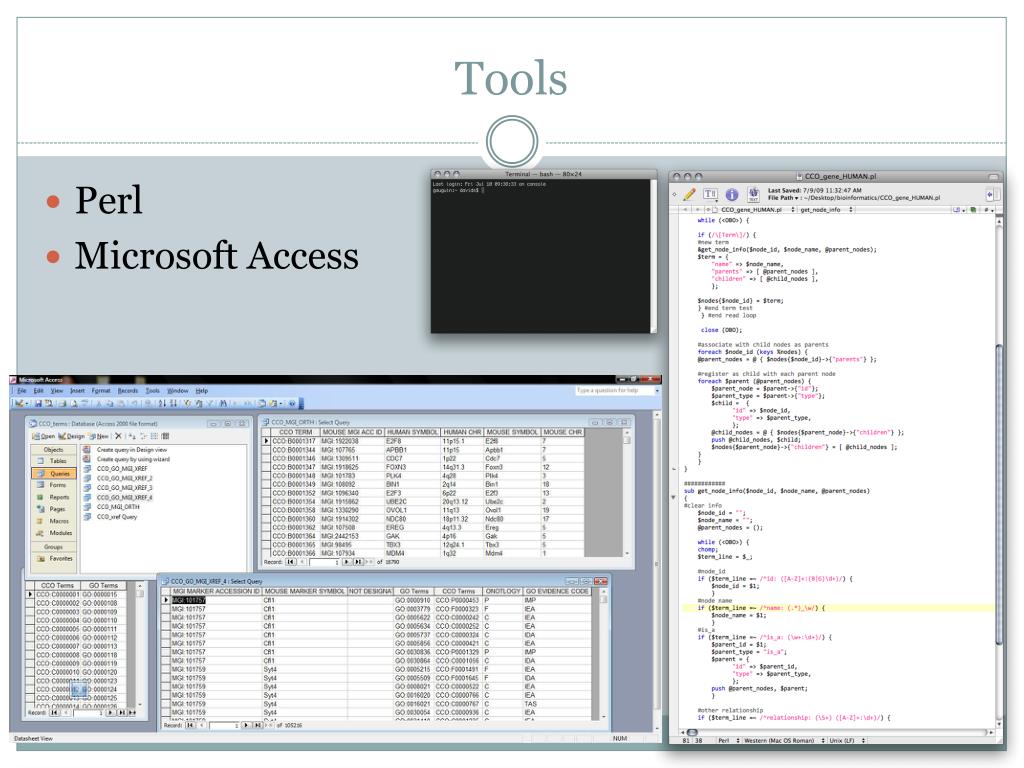Click Sort Descending icon in Access toolbar

[174, 404]
